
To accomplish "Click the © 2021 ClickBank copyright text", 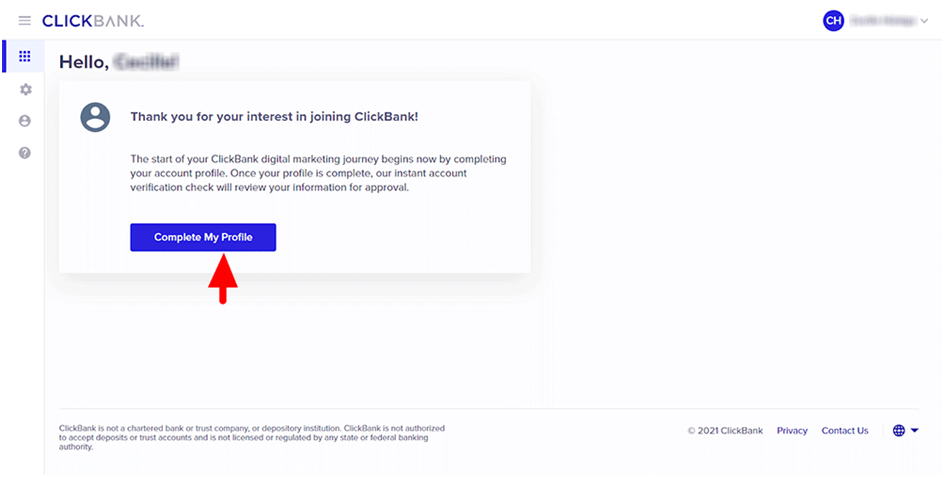I will (725, 431).
